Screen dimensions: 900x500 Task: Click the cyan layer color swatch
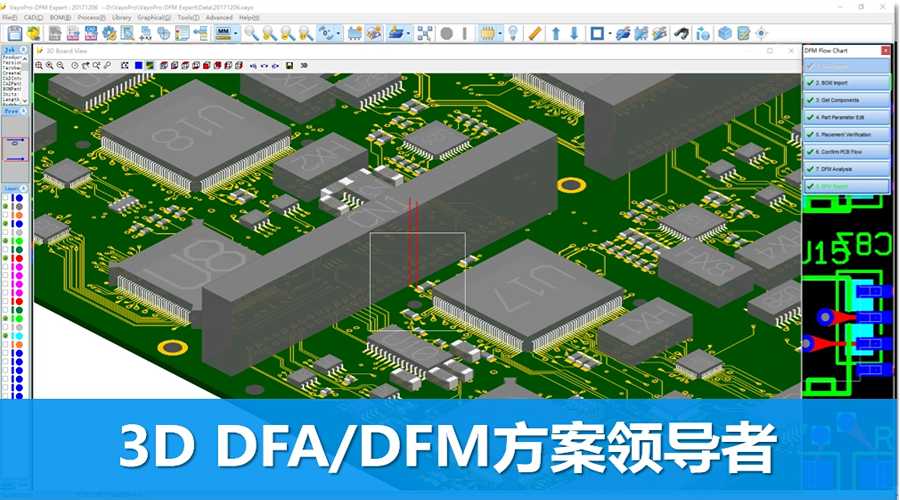[19, 336]
